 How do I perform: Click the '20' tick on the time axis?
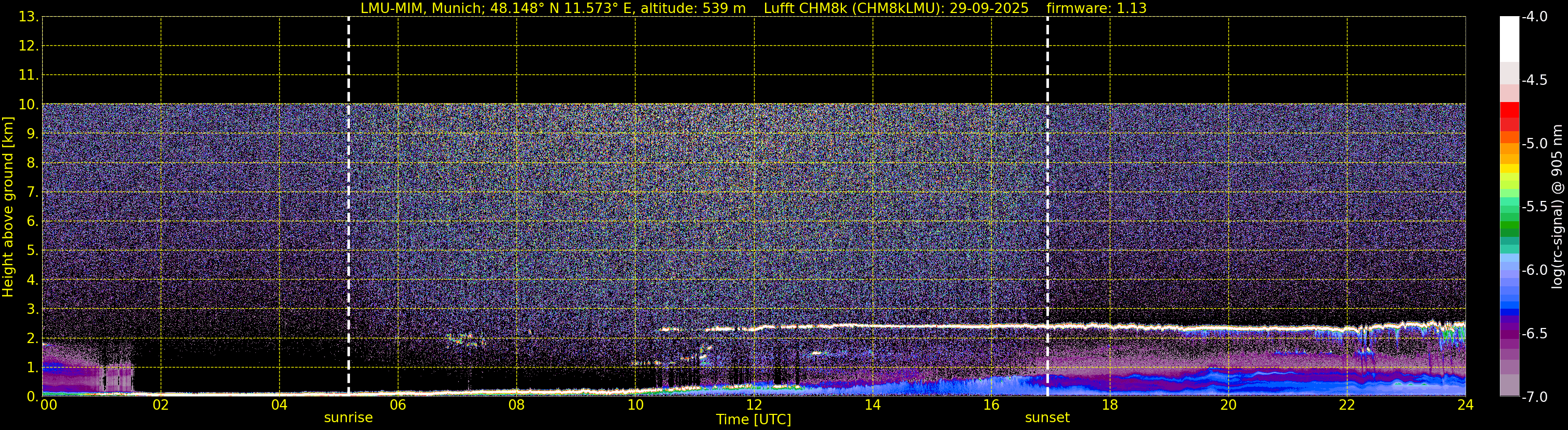pyautogui.click(x=1228, y=405)
